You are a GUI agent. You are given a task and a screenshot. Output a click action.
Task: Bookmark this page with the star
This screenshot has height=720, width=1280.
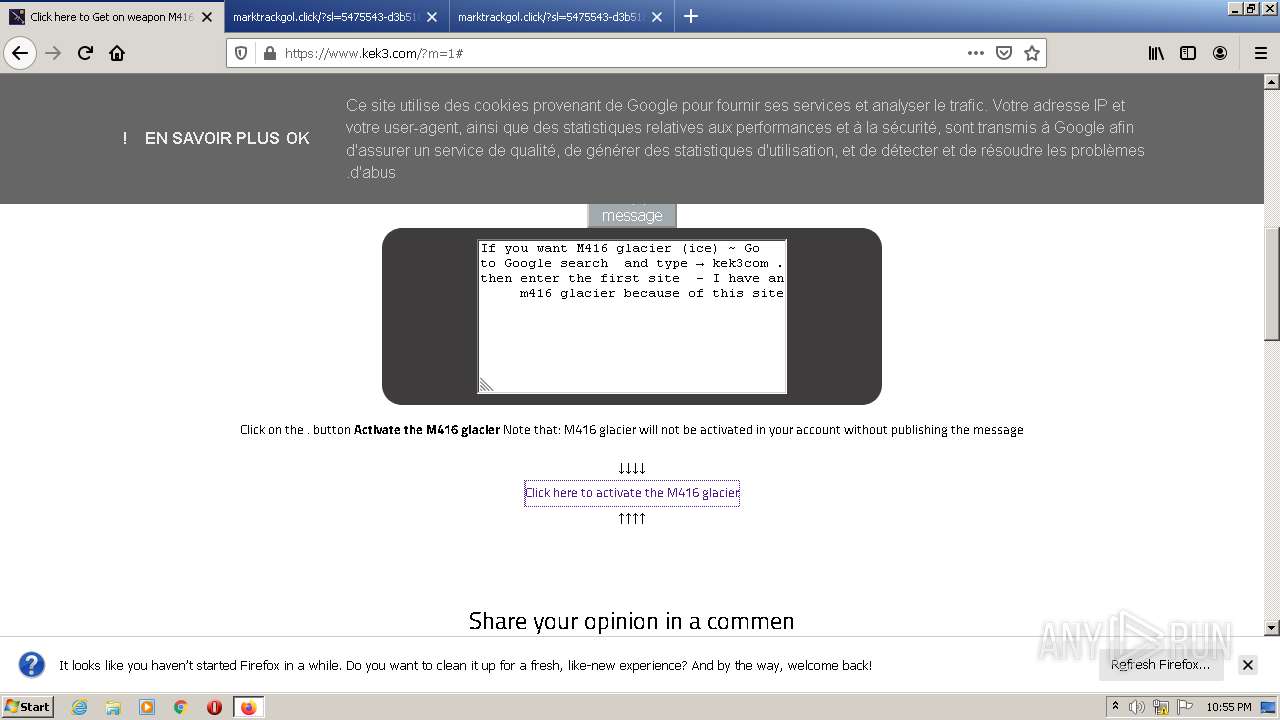pos(1032,53)
